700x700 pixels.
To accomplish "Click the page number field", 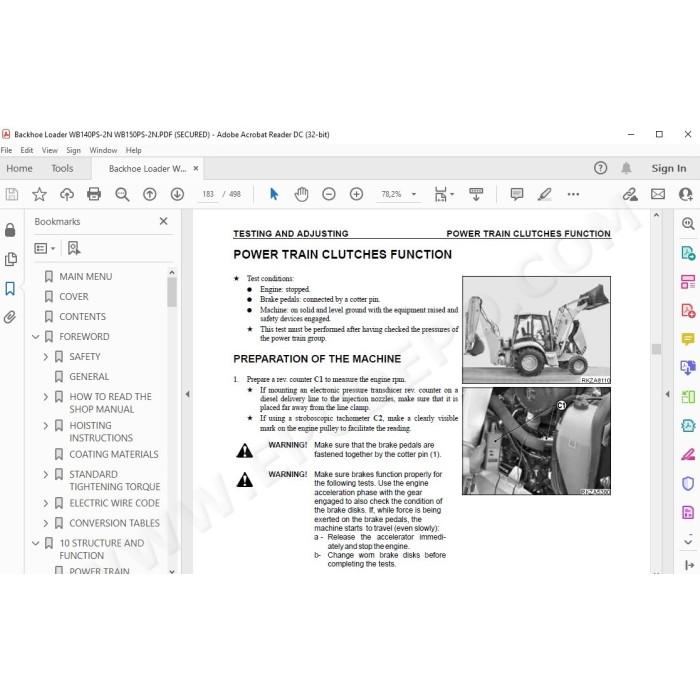I will coord(208,194).
